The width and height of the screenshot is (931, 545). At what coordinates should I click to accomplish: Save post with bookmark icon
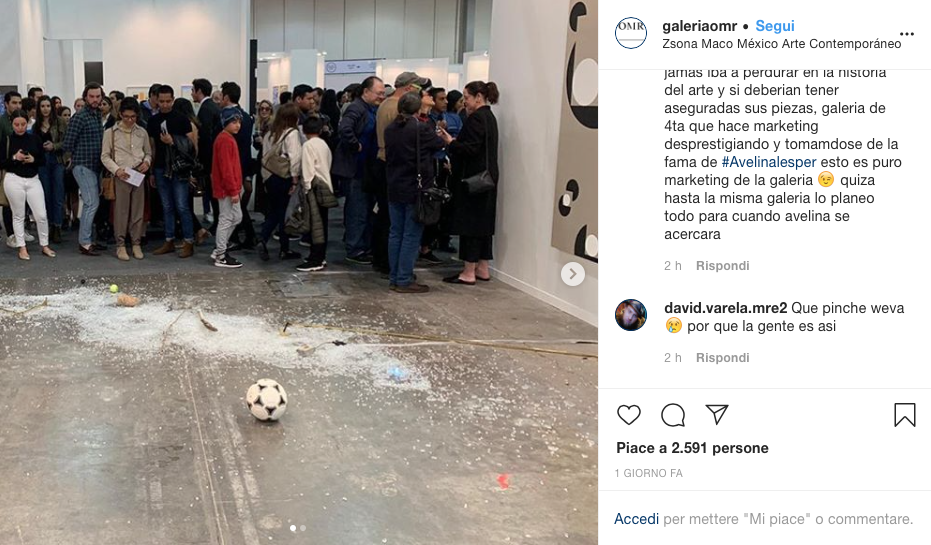tap(905, 414)
